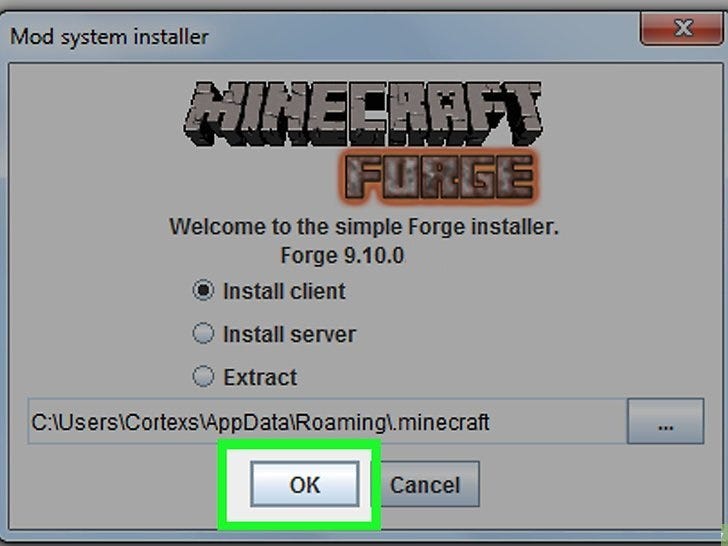Screen dimensions: 728x546
Task: Click the orange Forge logo graphic
Action: tap(439, 177)
